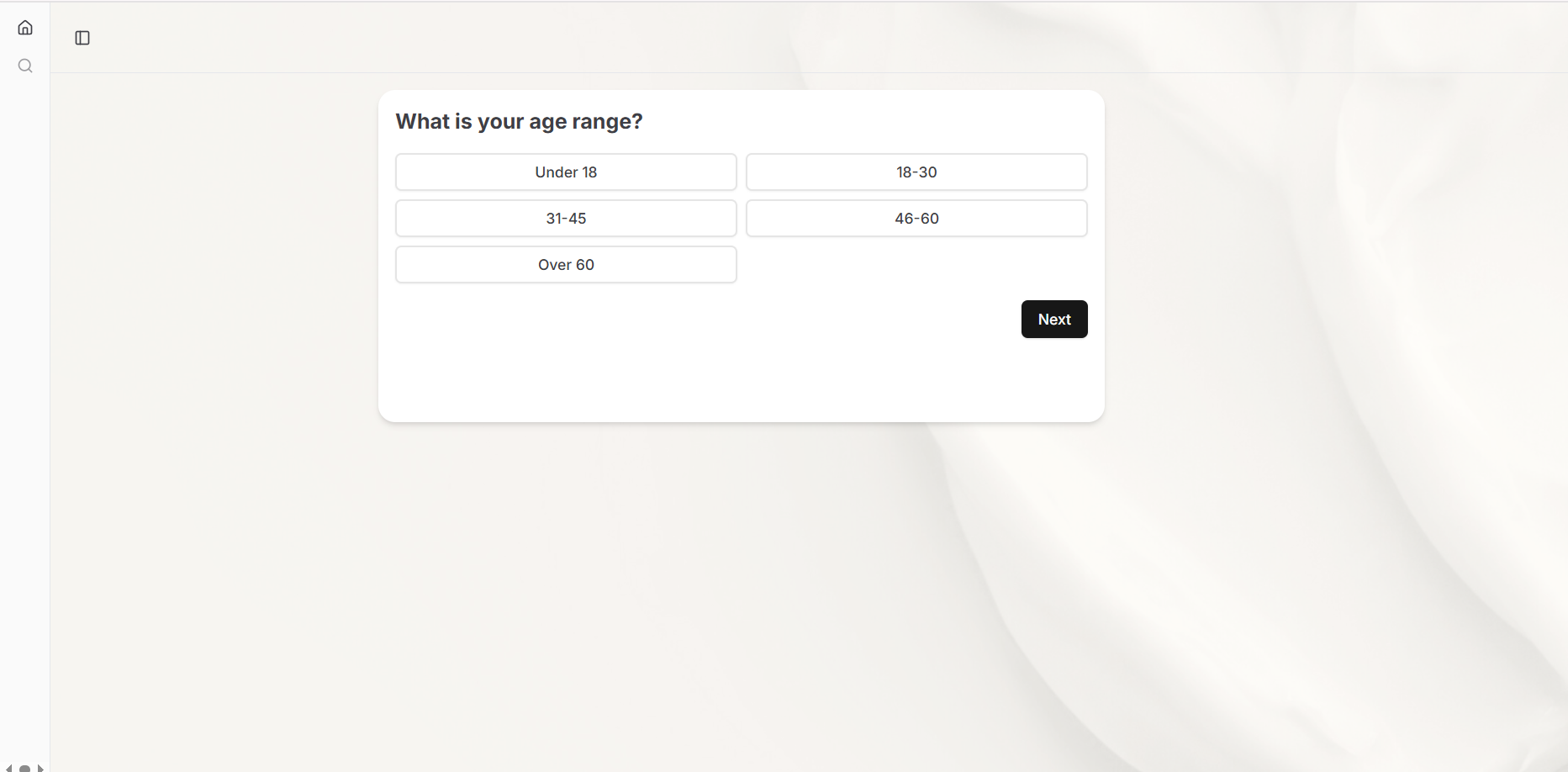Image resolution: width=1568 pixels, height=772 pixels.
Task: Click the 'What is your age range?' heading
Action: pos(519,122)
